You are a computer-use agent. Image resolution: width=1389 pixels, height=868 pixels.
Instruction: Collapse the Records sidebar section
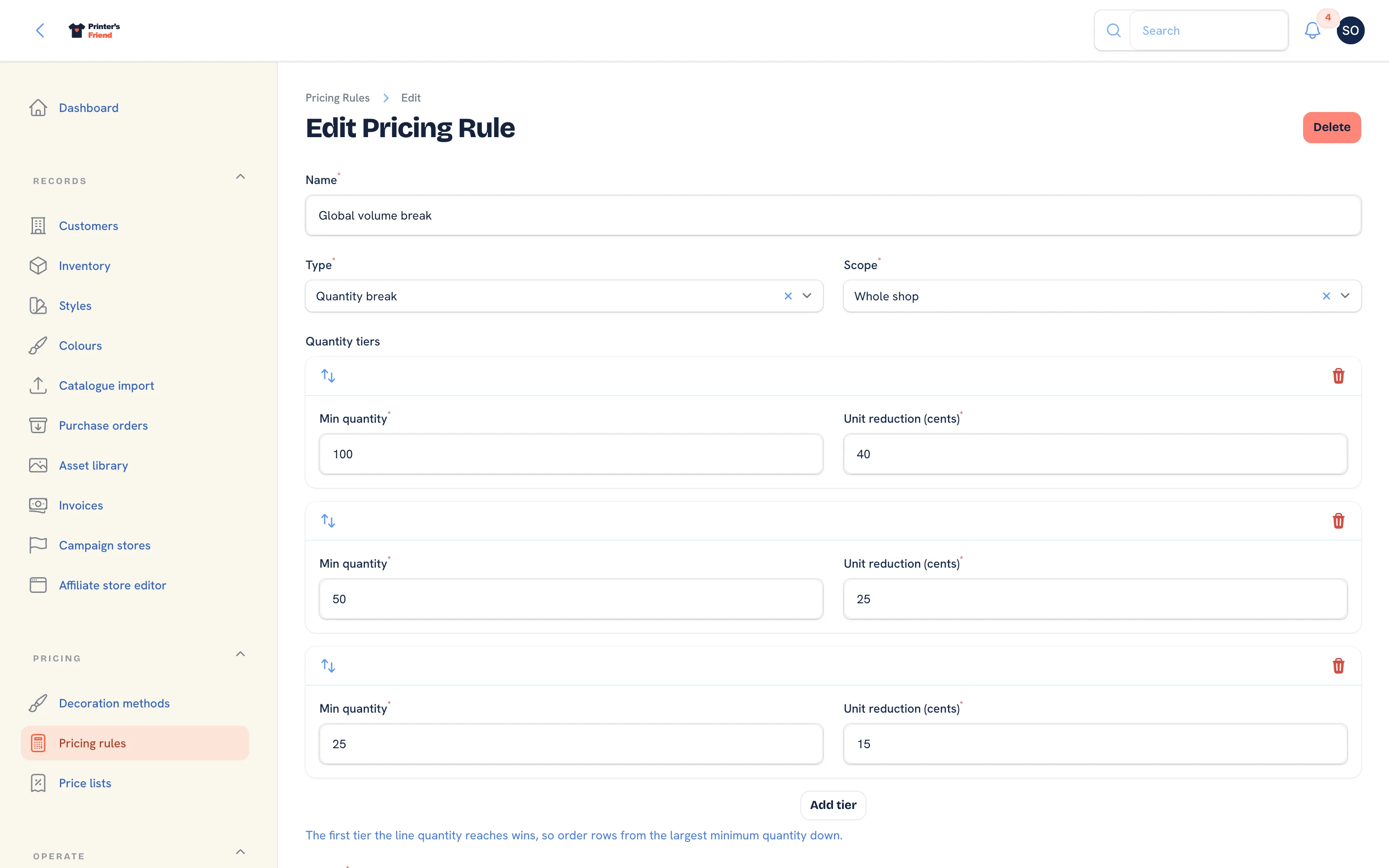point(240,177)
